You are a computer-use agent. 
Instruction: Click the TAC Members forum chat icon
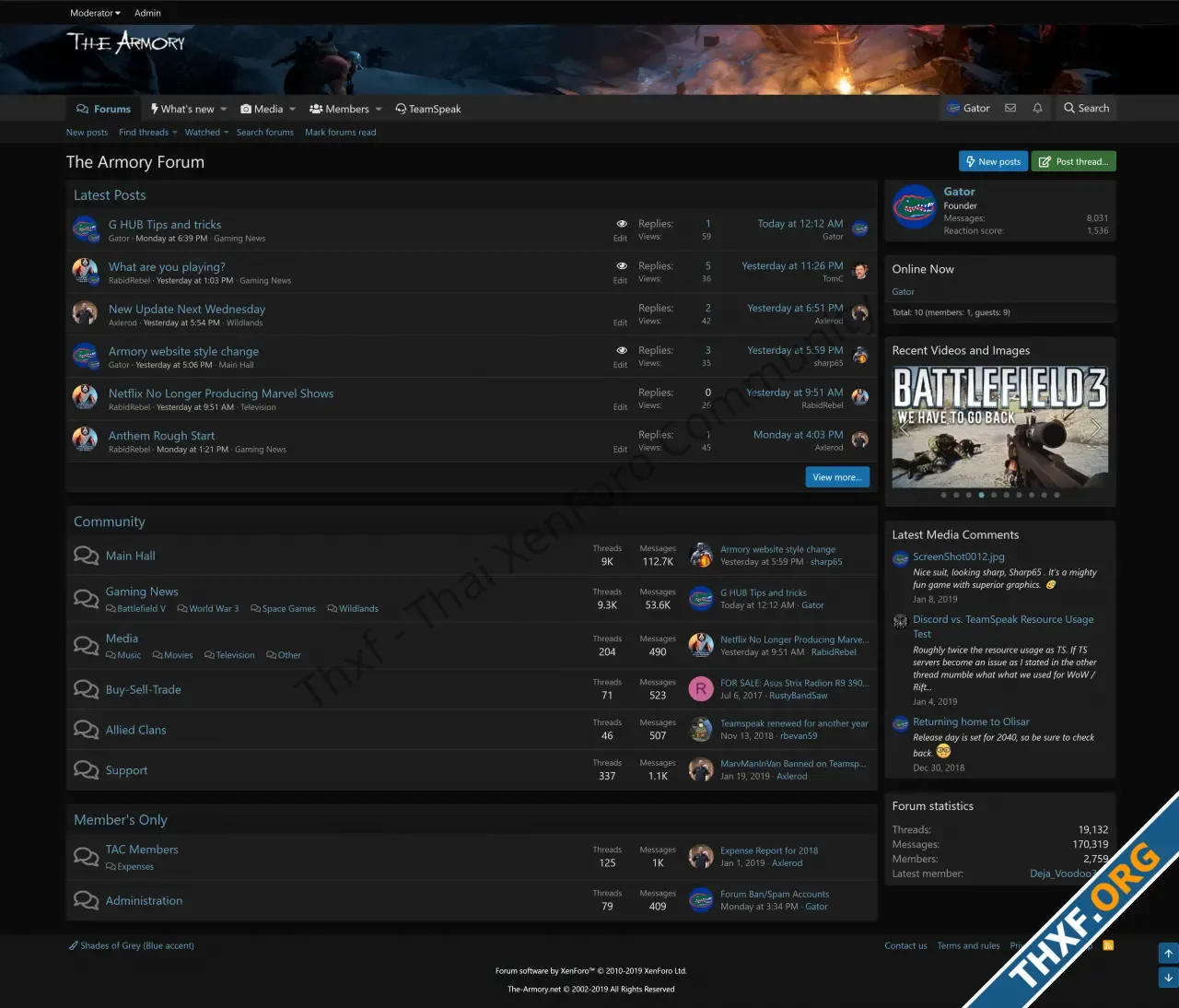click(86, 857)
